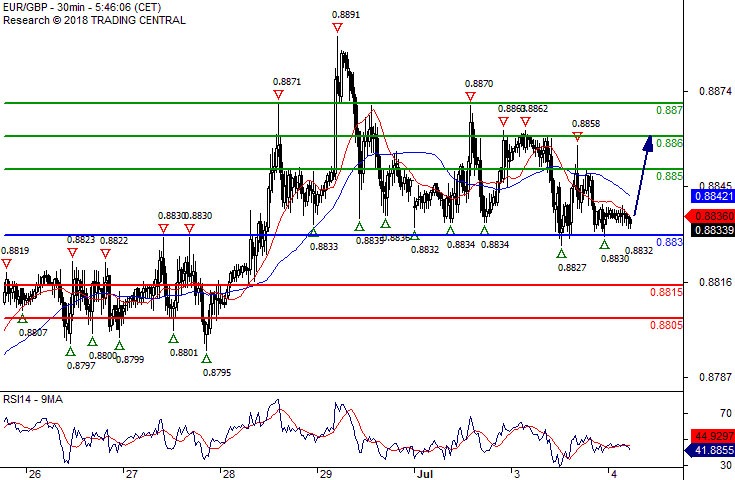This screenshot has width=735, height=480.
Task: Click the green triangle marker above 0.8827
Action: pos(561,254)
